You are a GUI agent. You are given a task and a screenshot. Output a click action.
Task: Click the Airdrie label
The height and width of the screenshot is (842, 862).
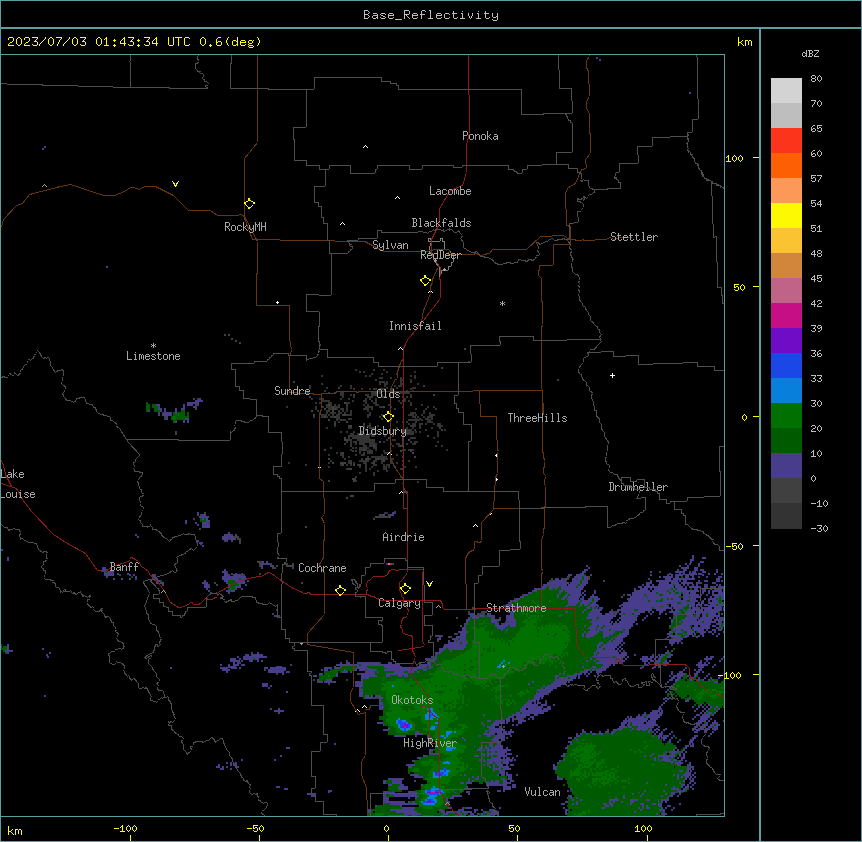coord(403,537)
